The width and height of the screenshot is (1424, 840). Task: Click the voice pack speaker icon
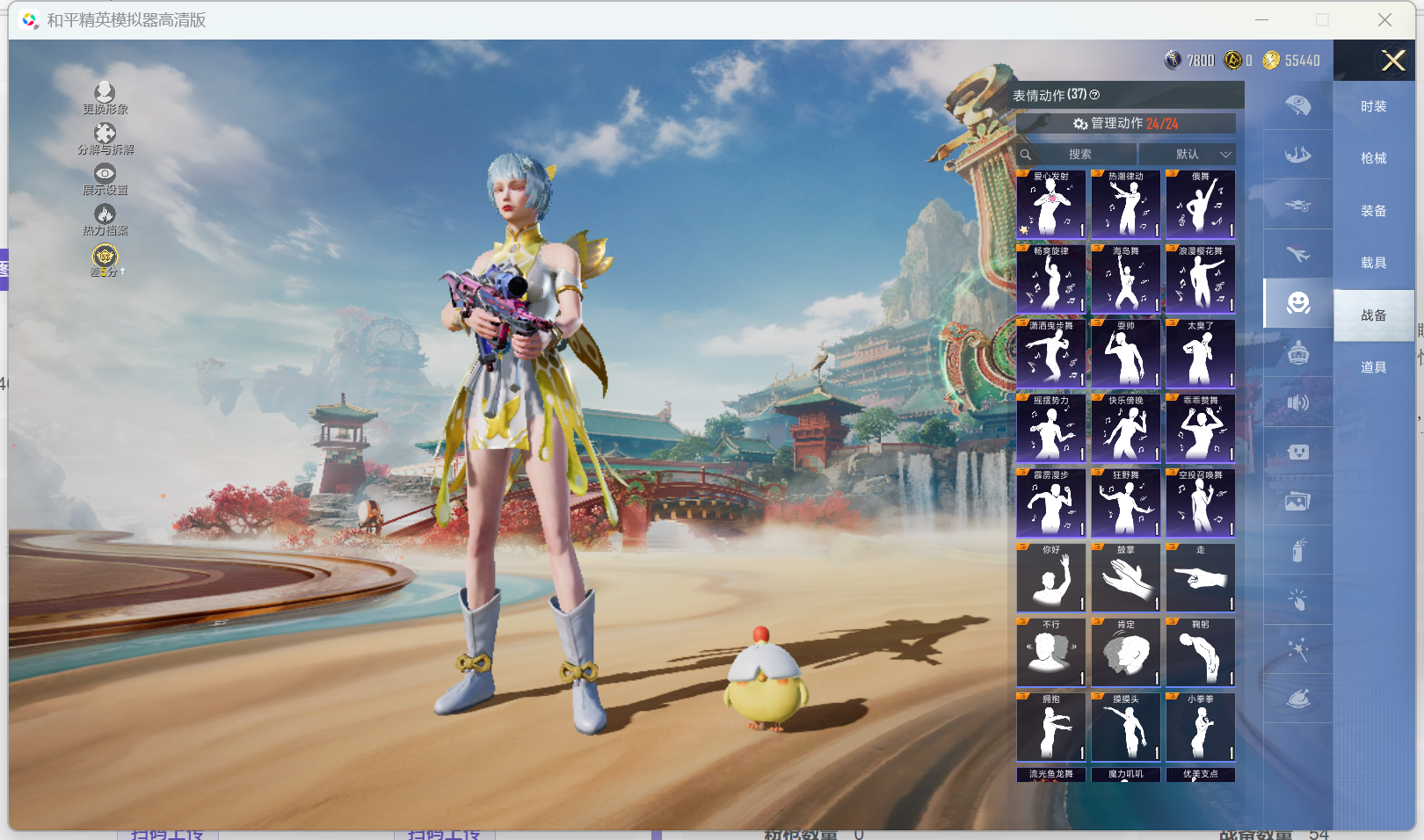tap(1297, 403)
